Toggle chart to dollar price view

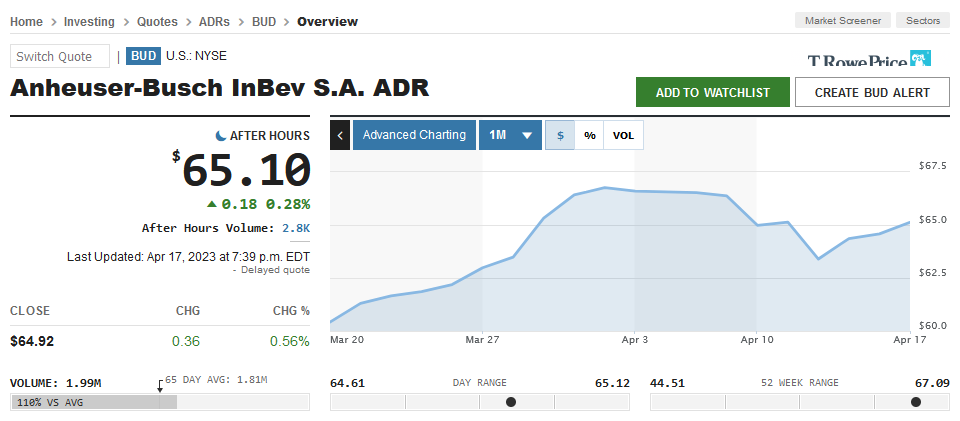click(x=560, y=135)
